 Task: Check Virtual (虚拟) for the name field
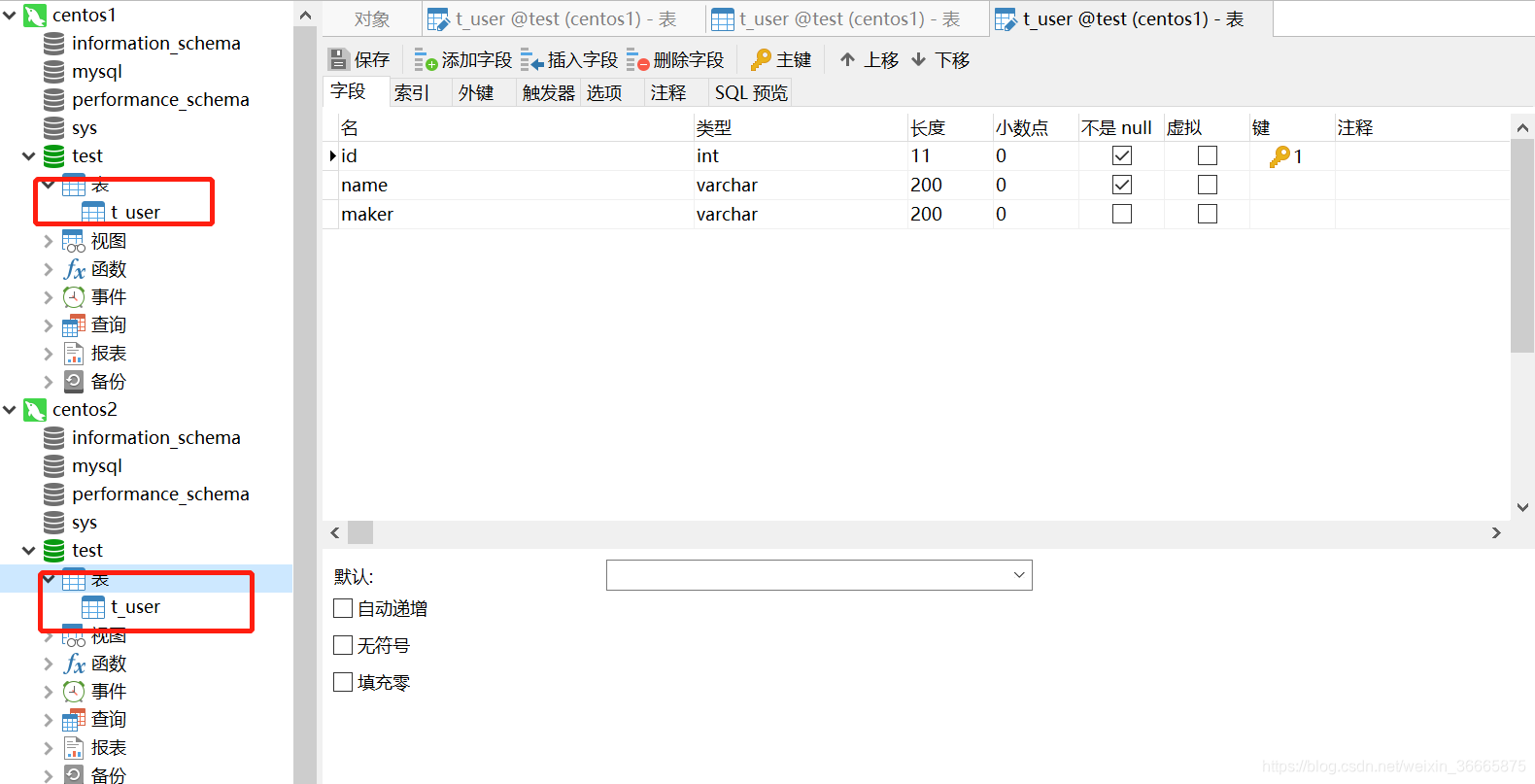point(1208,185)
